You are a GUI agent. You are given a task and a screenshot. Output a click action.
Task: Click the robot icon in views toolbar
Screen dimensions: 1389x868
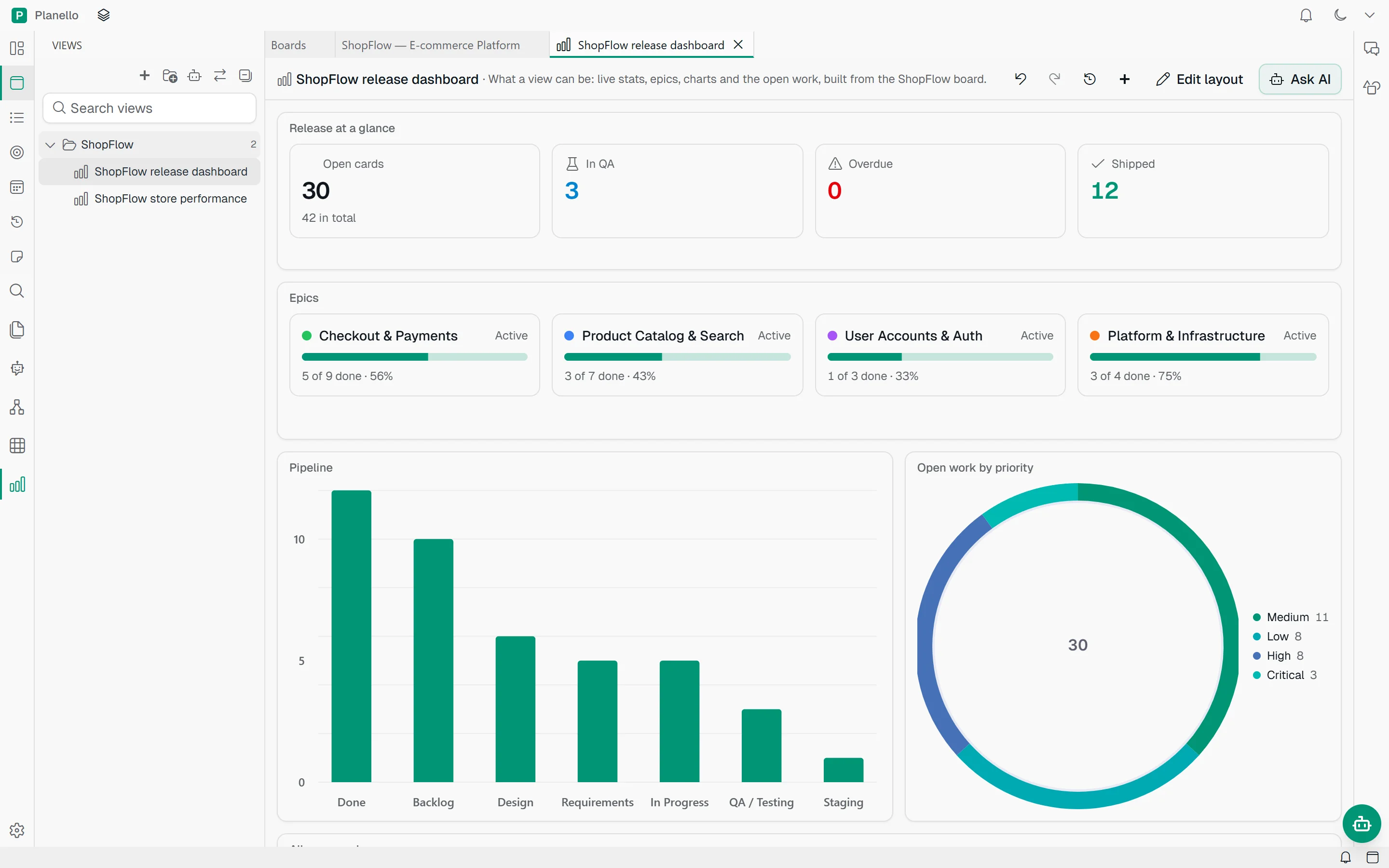[x=194, y=75]
